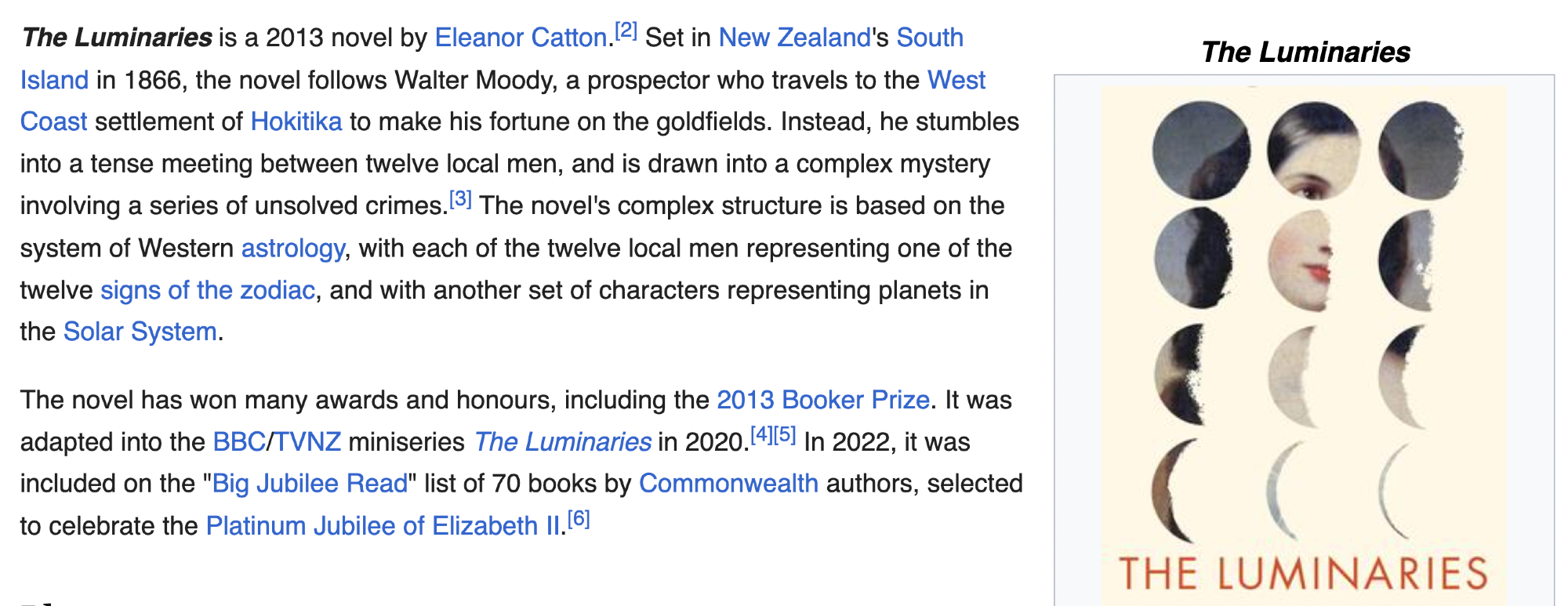Click the signs of the zodiac link
Viewport: 1568px width, 606px height.
tap(208, 290)
